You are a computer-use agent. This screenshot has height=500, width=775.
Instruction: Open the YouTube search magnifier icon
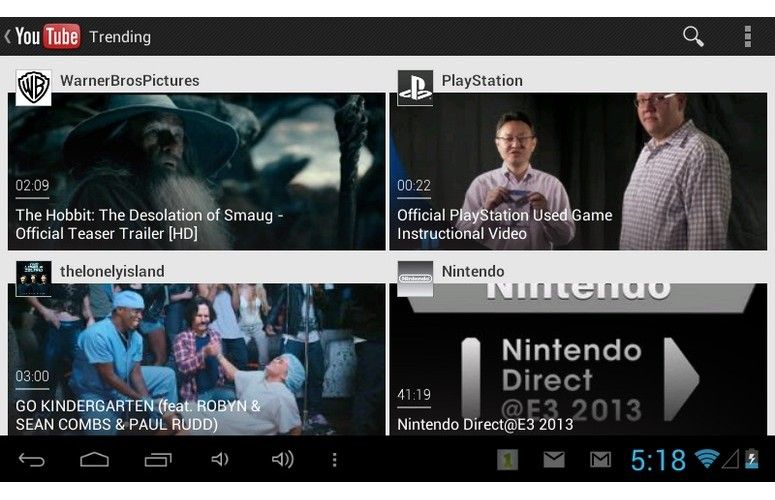click(x=693, y=37)
